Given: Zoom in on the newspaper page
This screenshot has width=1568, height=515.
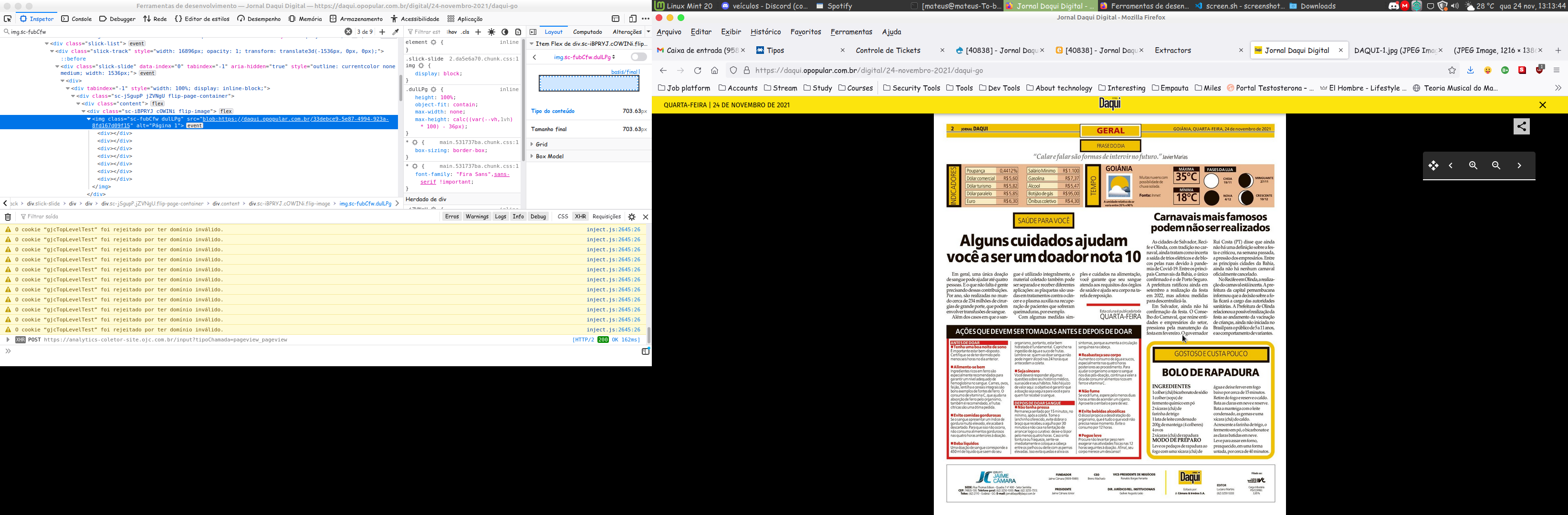Looking at the screenshot, I should tap(1473, 165).
